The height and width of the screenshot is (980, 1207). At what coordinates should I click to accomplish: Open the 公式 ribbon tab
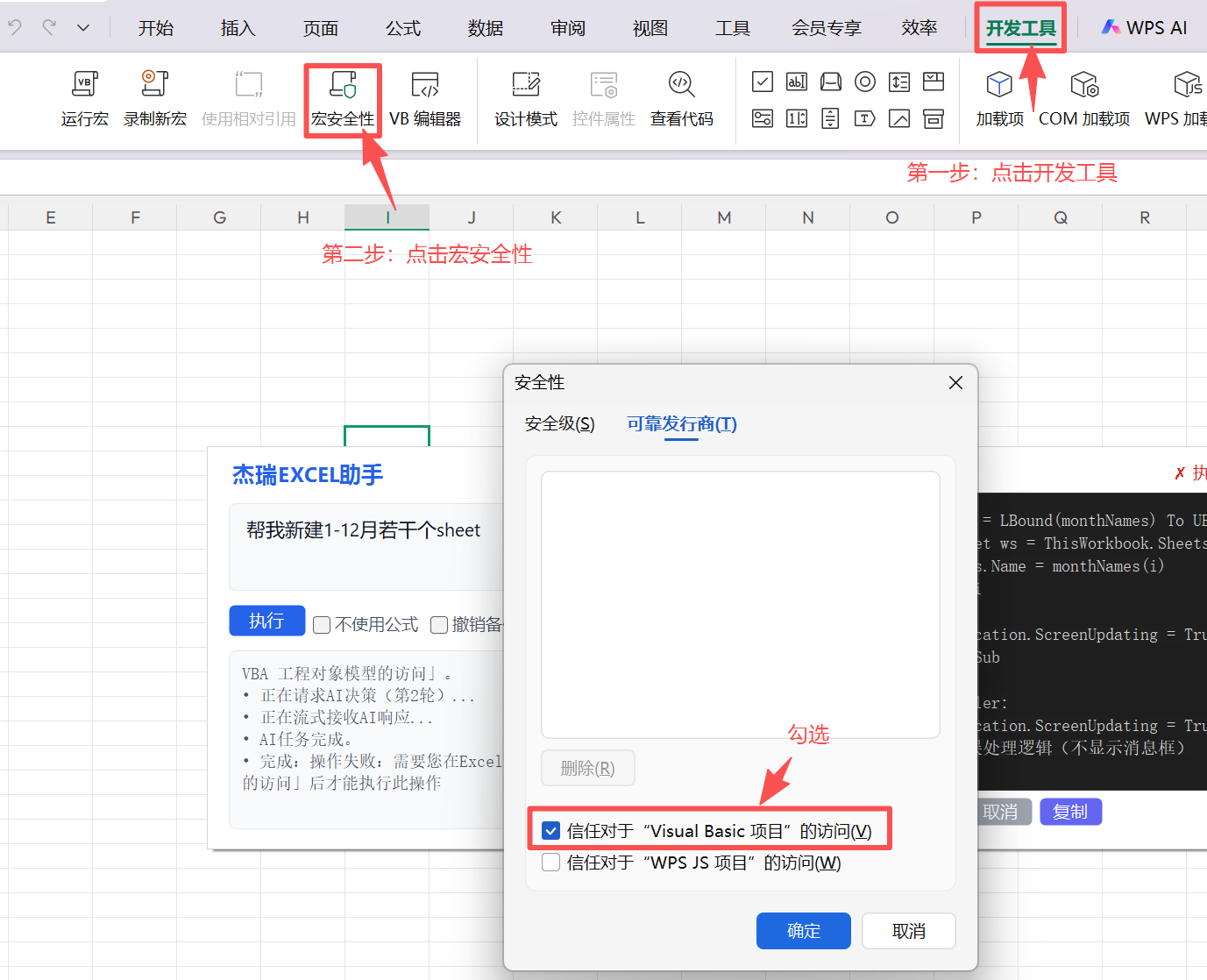point(403,28)
